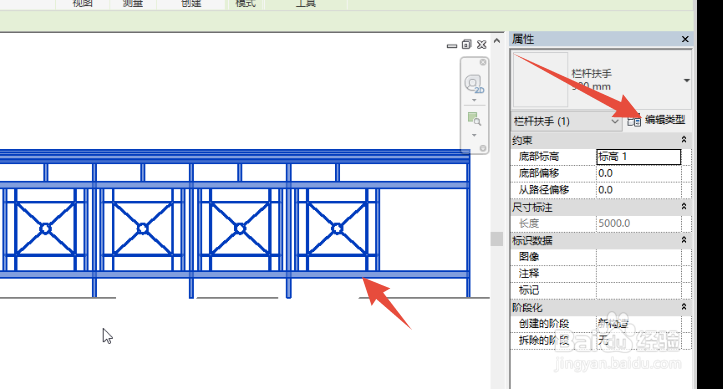Click the railing type preview thumbnail
The width and height of the screenshot is (723, 389).
tap(540, 80)
